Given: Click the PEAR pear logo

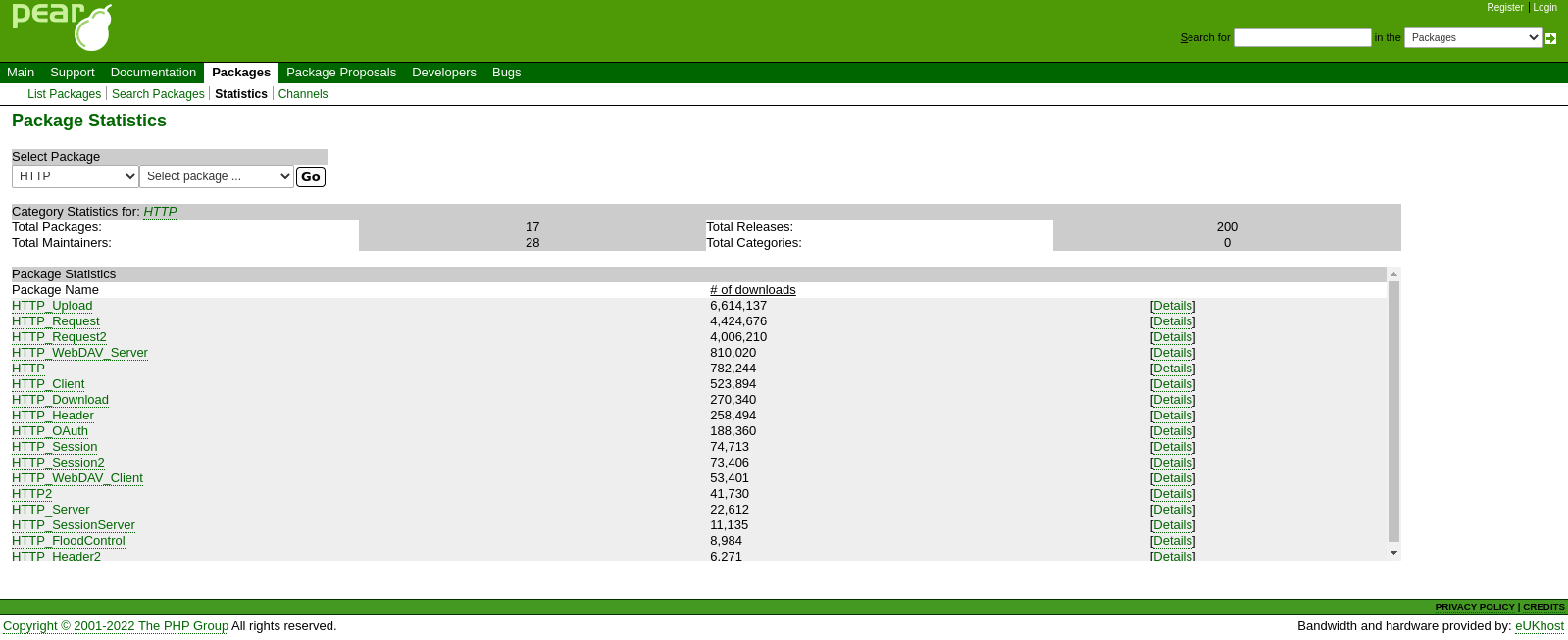Looking at the screenshot, I should click(62, 26).
